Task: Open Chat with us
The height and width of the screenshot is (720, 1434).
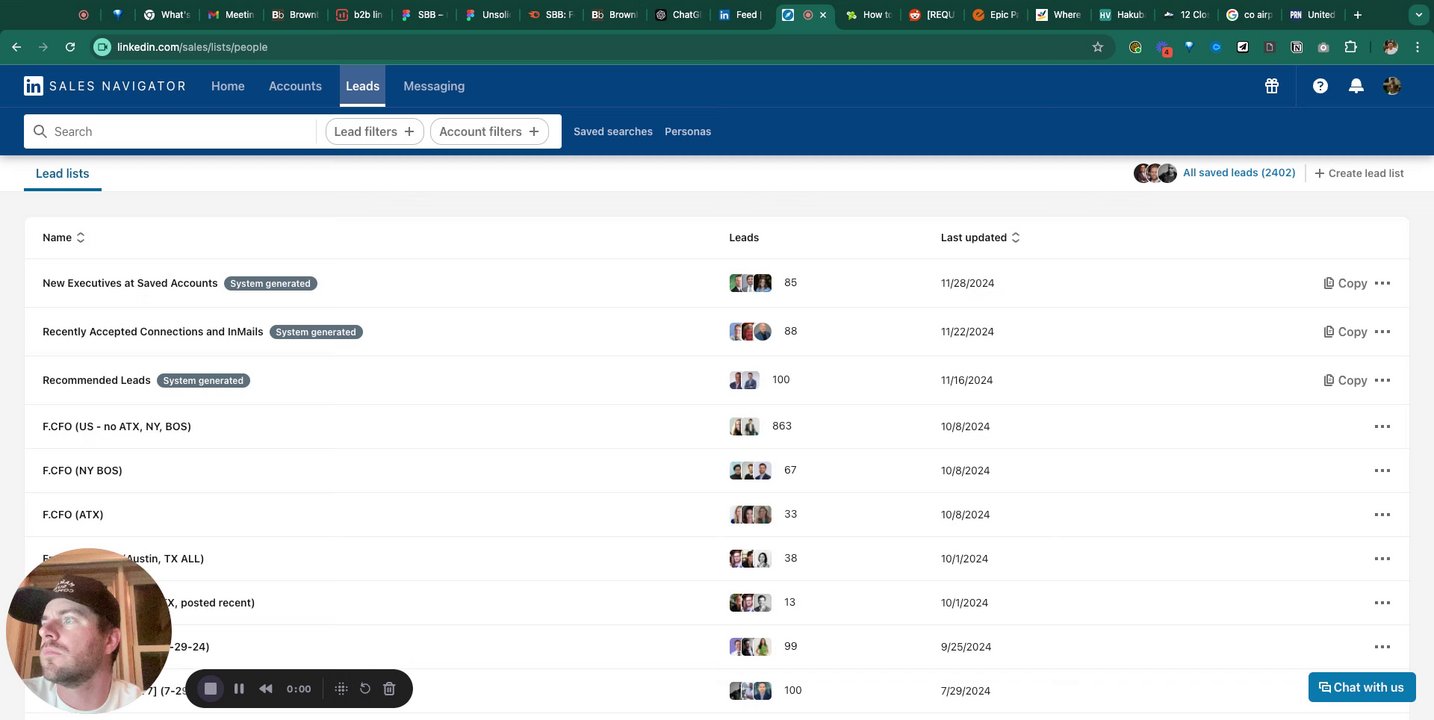Action: [1362, 687]
